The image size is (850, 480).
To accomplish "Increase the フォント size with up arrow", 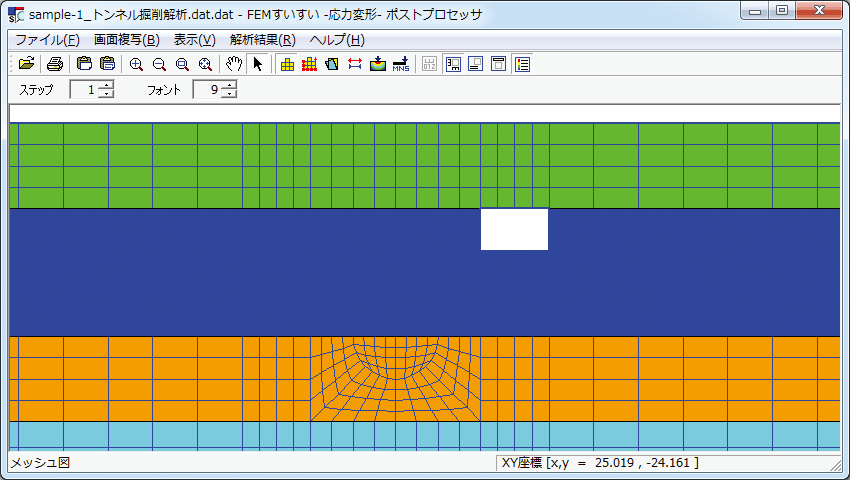I will point(230,86).
